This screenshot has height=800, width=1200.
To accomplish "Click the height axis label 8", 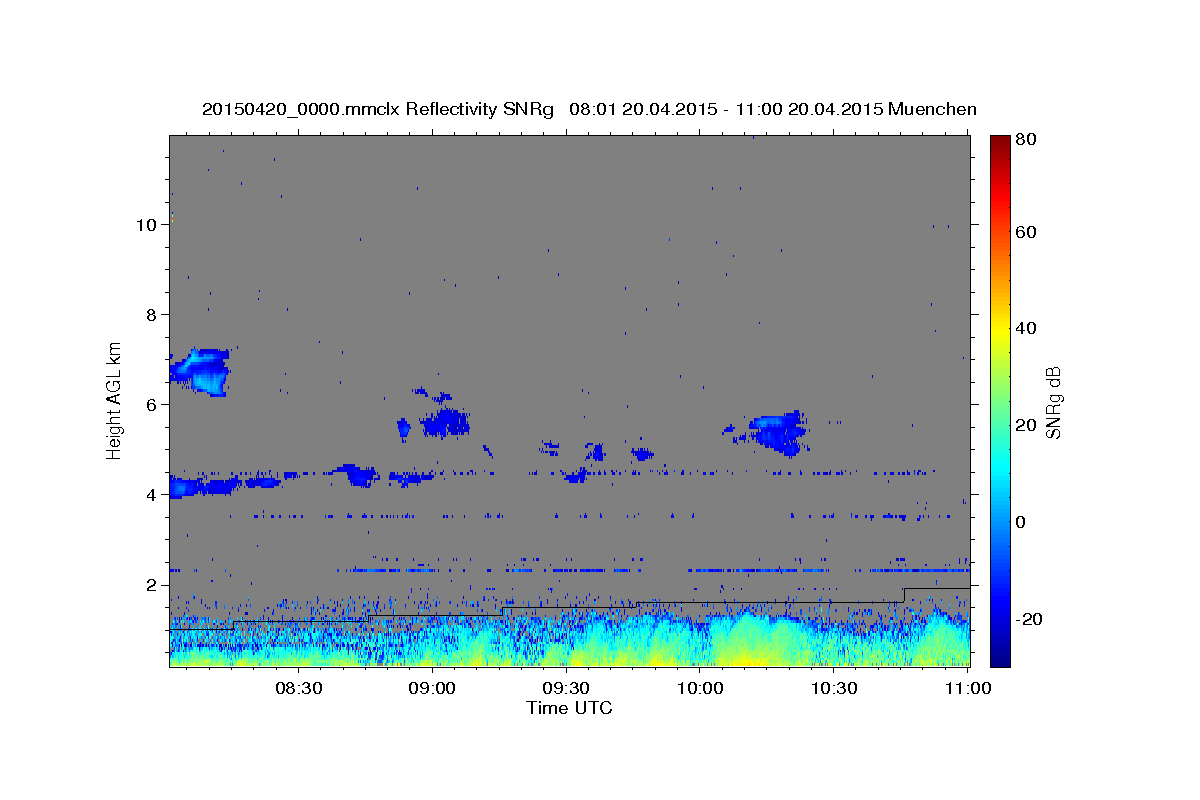I will [x=153, y=314].
